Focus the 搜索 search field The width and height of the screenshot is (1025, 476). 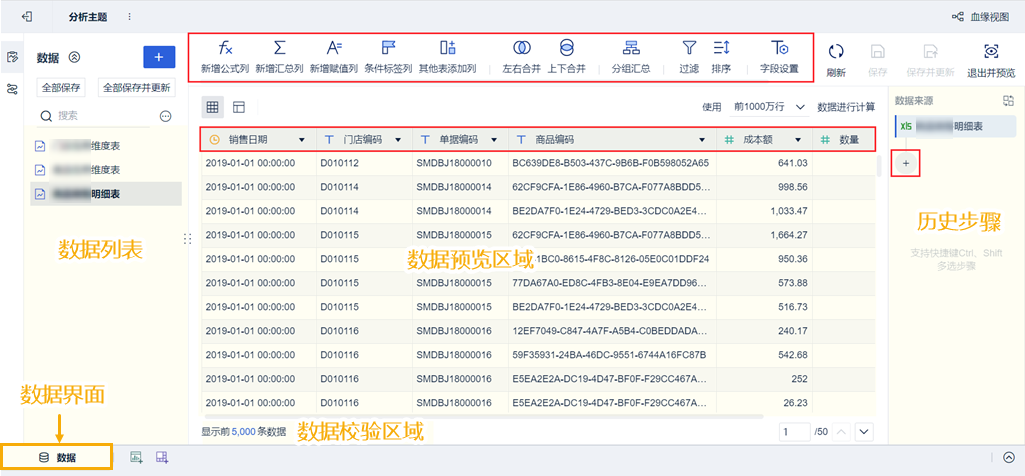coord(96,116)
